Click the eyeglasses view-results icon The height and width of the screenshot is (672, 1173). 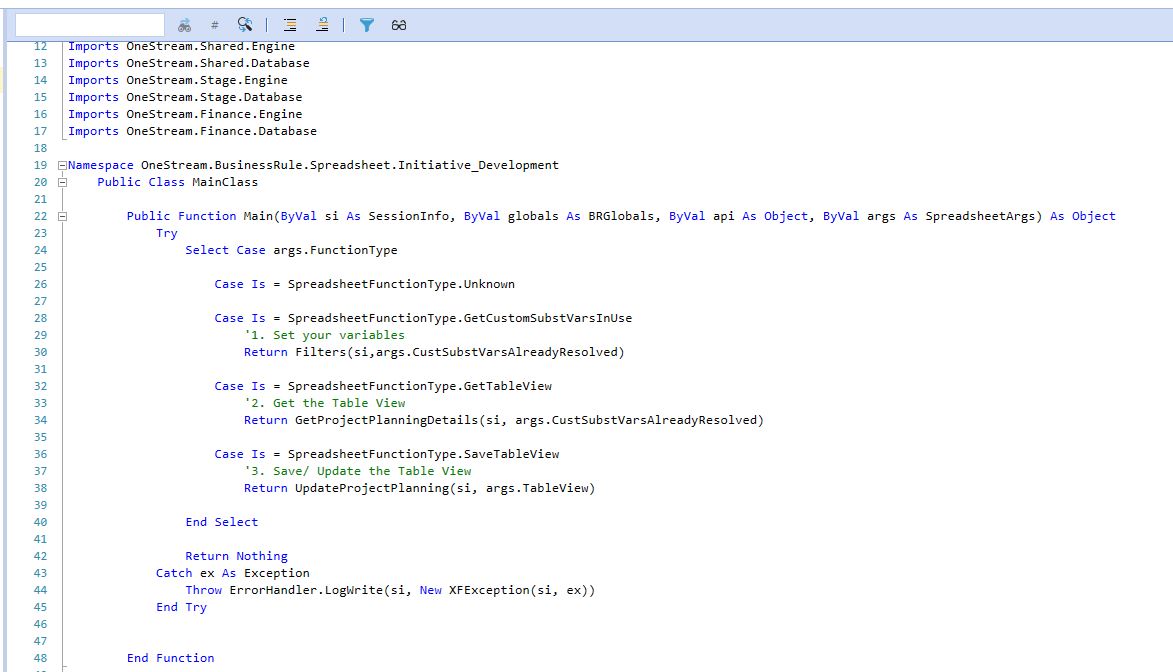398,25
